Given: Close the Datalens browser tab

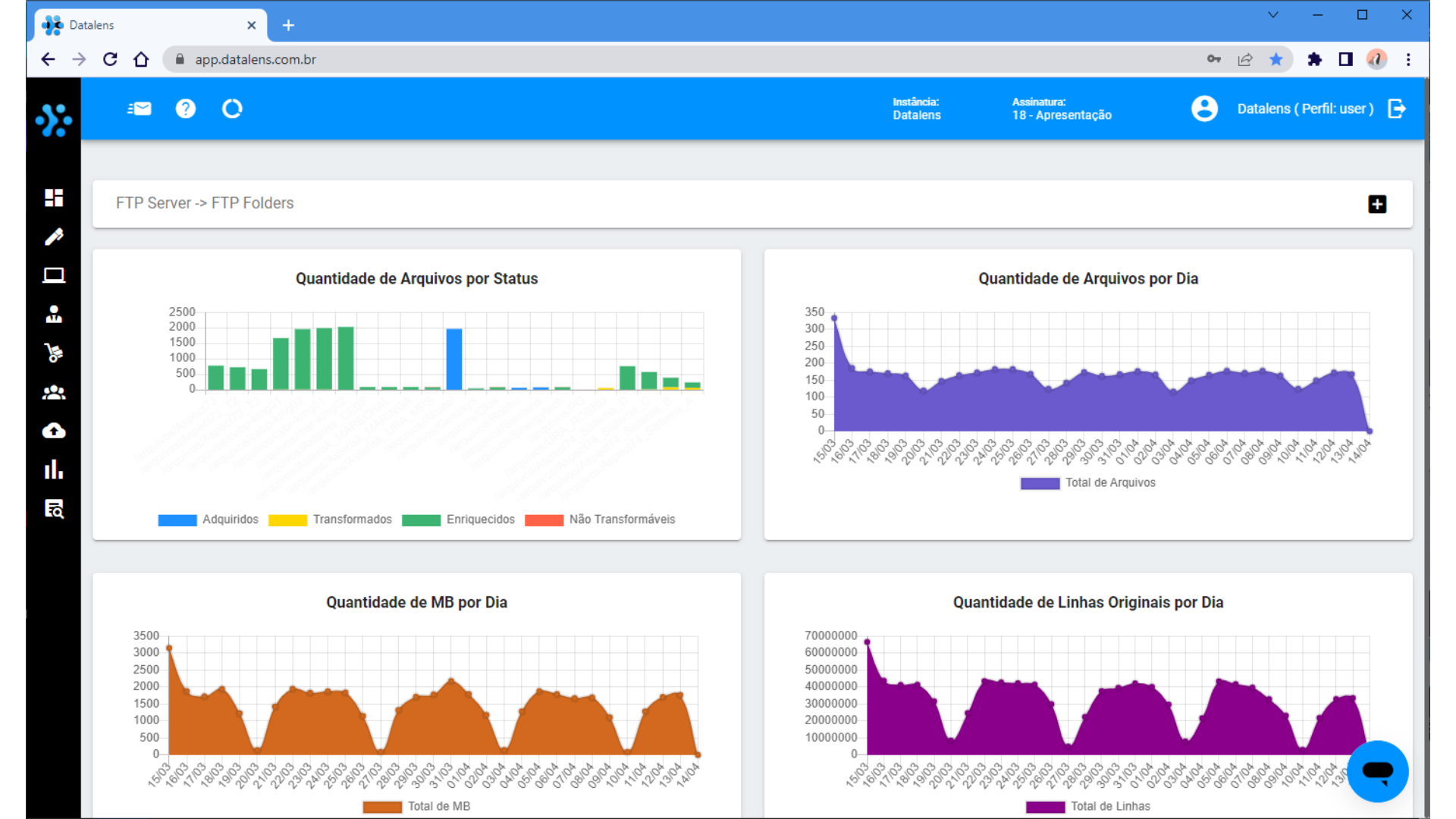Looking at the screenshot, I should pos(252,25).
